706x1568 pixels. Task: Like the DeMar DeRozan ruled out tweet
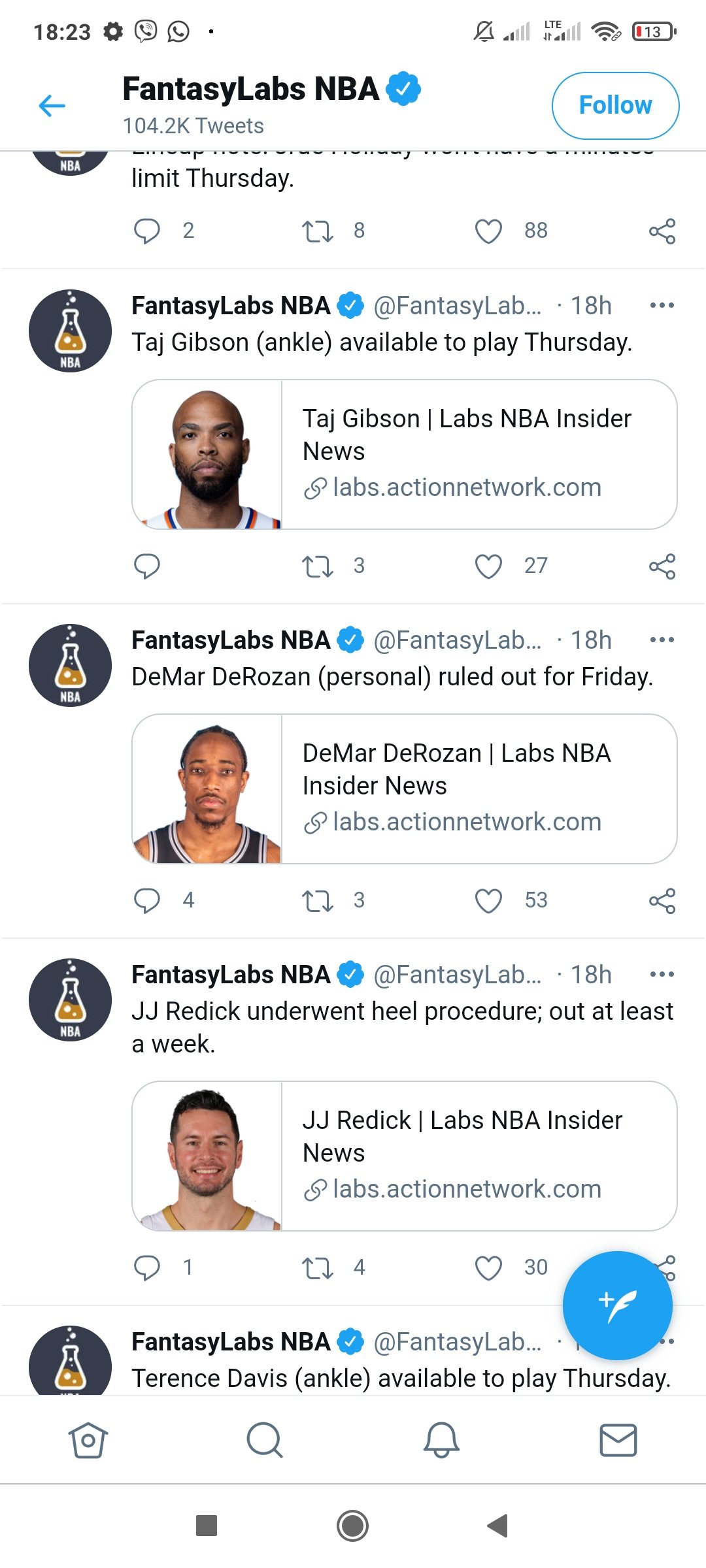(488, 900)
